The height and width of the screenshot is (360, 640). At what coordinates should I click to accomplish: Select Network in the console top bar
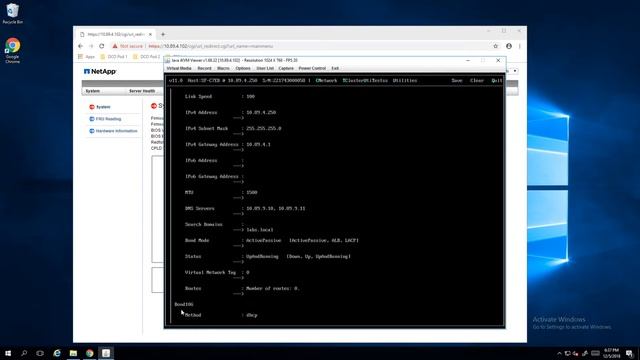[x=327, y=80]
